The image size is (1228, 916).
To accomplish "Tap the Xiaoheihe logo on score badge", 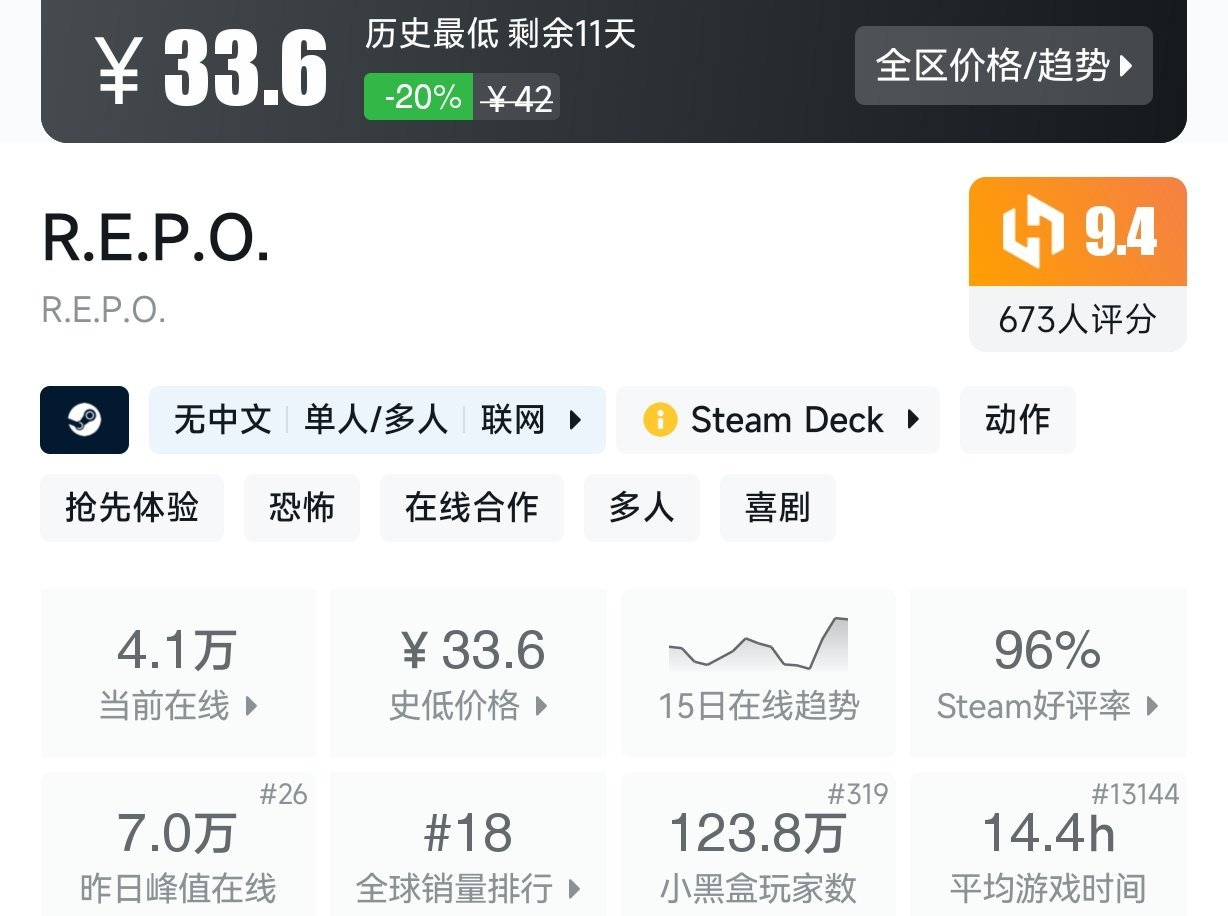I will click(x=1033, y=233).
